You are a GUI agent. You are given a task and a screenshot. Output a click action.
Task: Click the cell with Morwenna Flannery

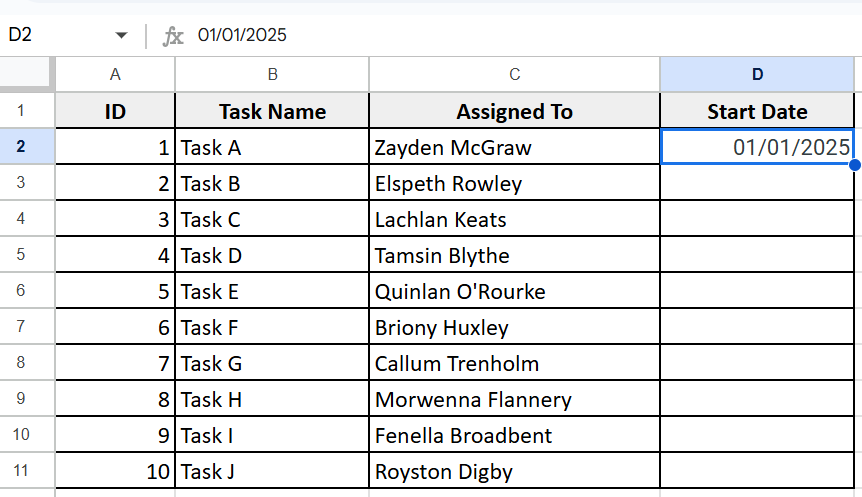click(515, 399)
